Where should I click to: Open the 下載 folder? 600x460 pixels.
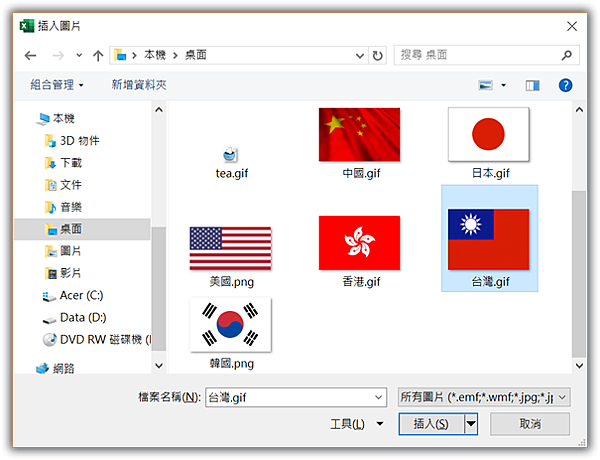[x=63, y=163]
